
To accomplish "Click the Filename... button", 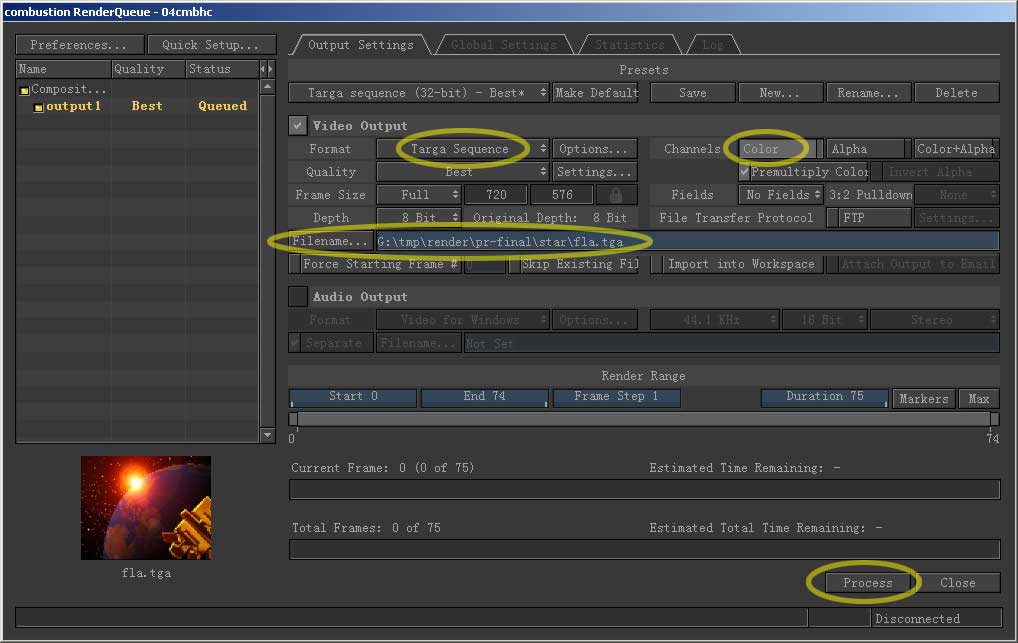I will point(331,241).
